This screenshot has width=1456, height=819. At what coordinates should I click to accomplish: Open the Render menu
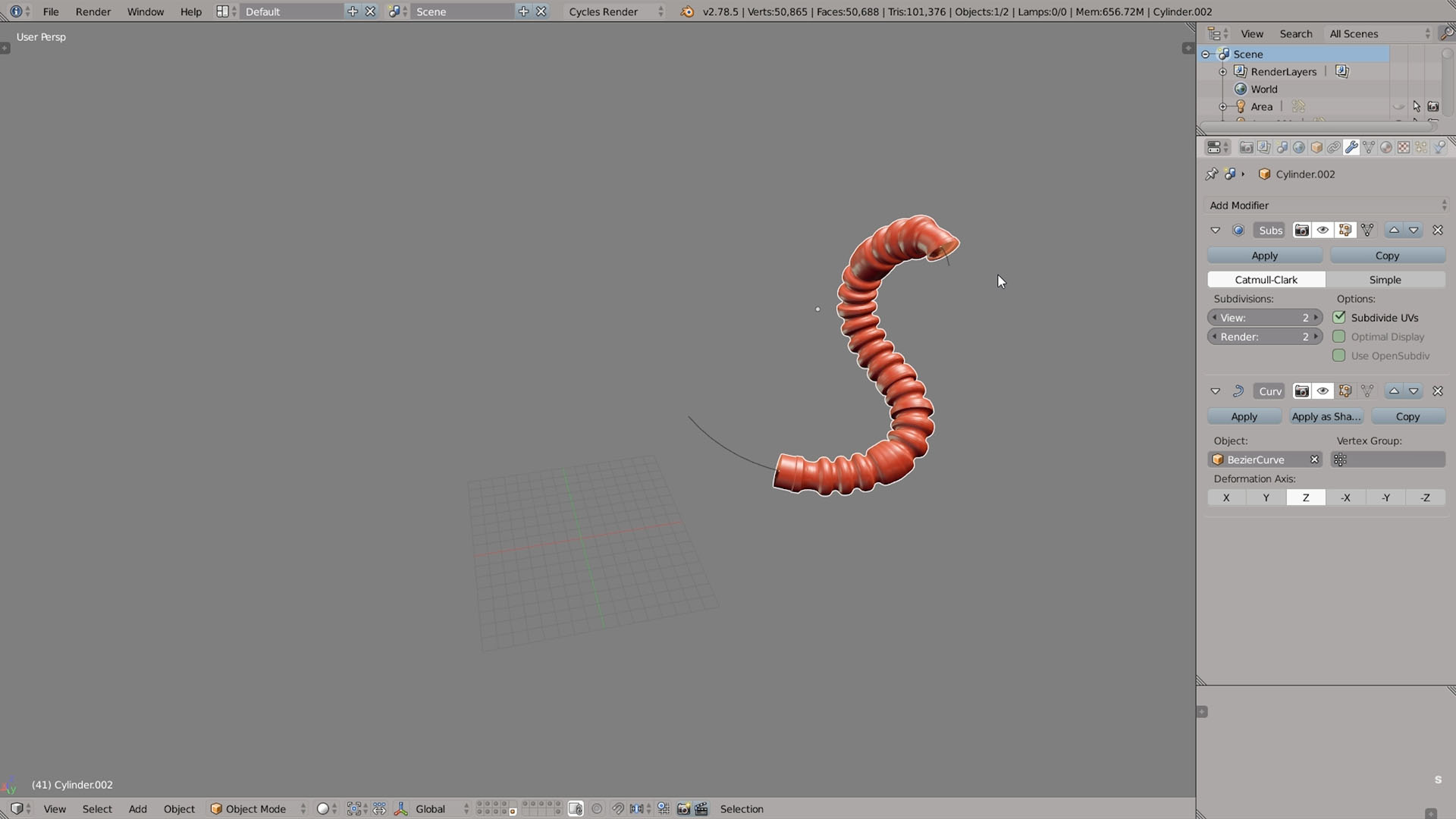(93, 11)
